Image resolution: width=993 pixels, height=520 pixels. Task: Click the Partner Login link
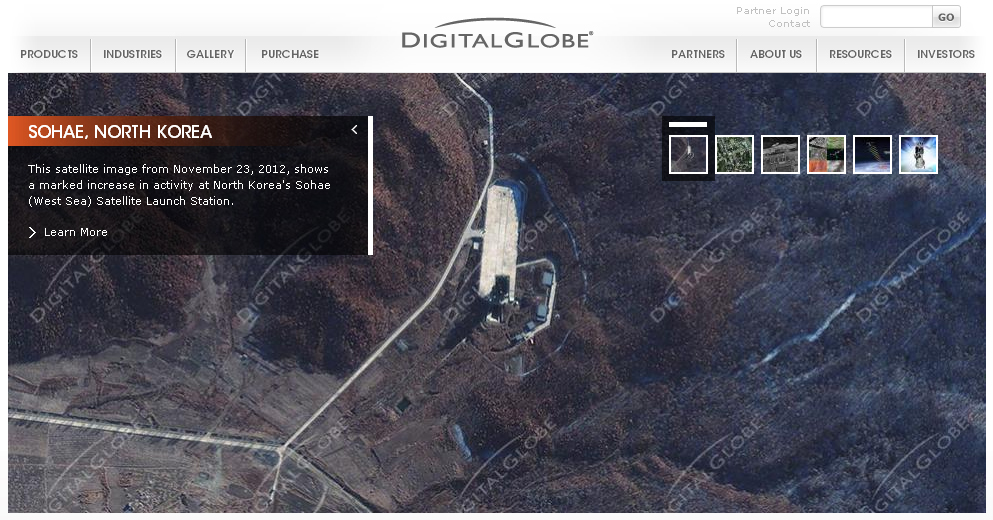click(773, 11)
